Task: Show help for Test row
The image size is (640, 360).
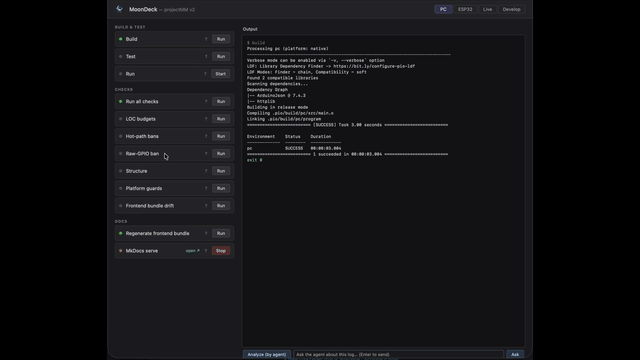Action: coord(206,56)
